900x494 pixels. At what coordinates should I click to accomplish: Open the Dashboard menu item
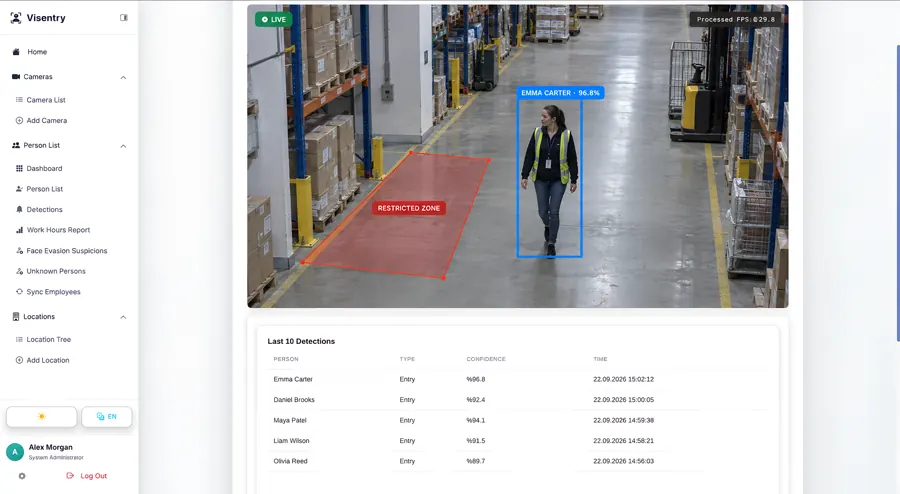(x=44, y=168)
